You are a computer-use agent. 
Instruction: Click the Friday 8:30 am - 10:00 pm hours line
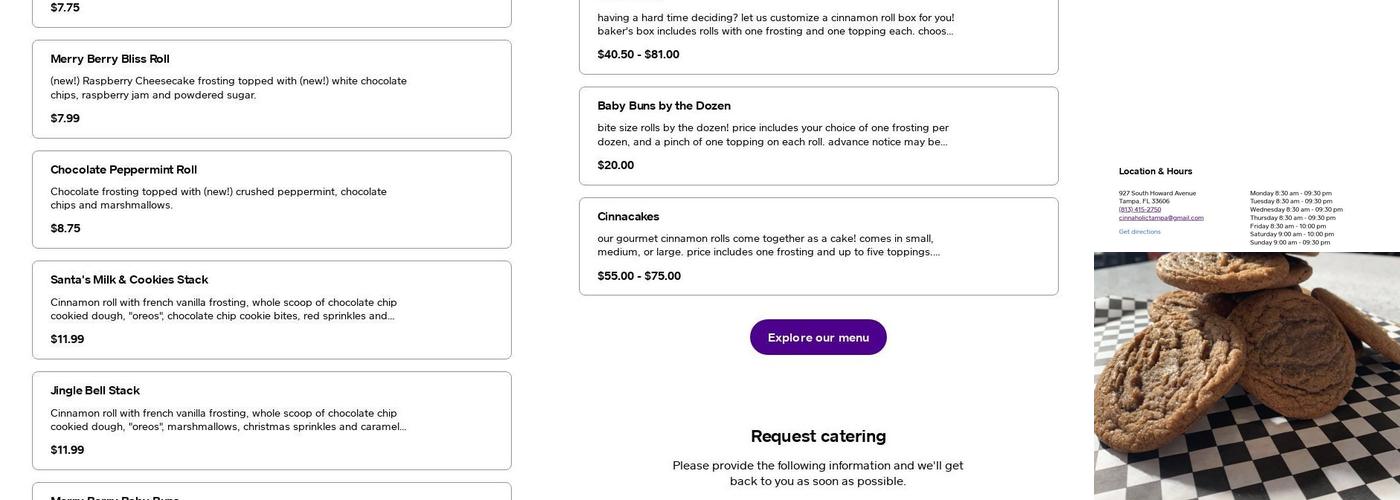1289,226
